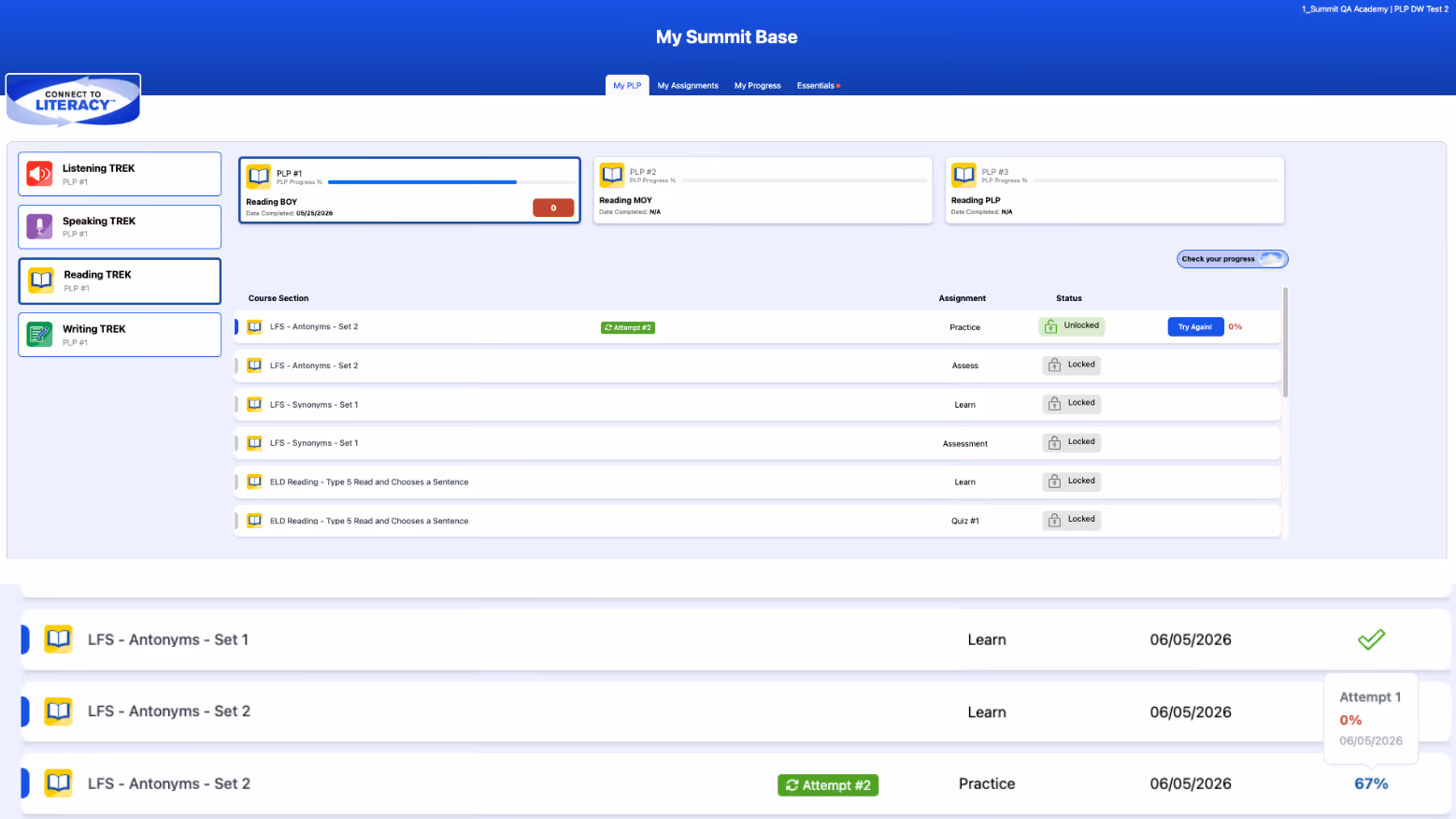Click the book icon on PLP #2 card
Viewport: 1456px width, 819px height.
coord(612,175)
